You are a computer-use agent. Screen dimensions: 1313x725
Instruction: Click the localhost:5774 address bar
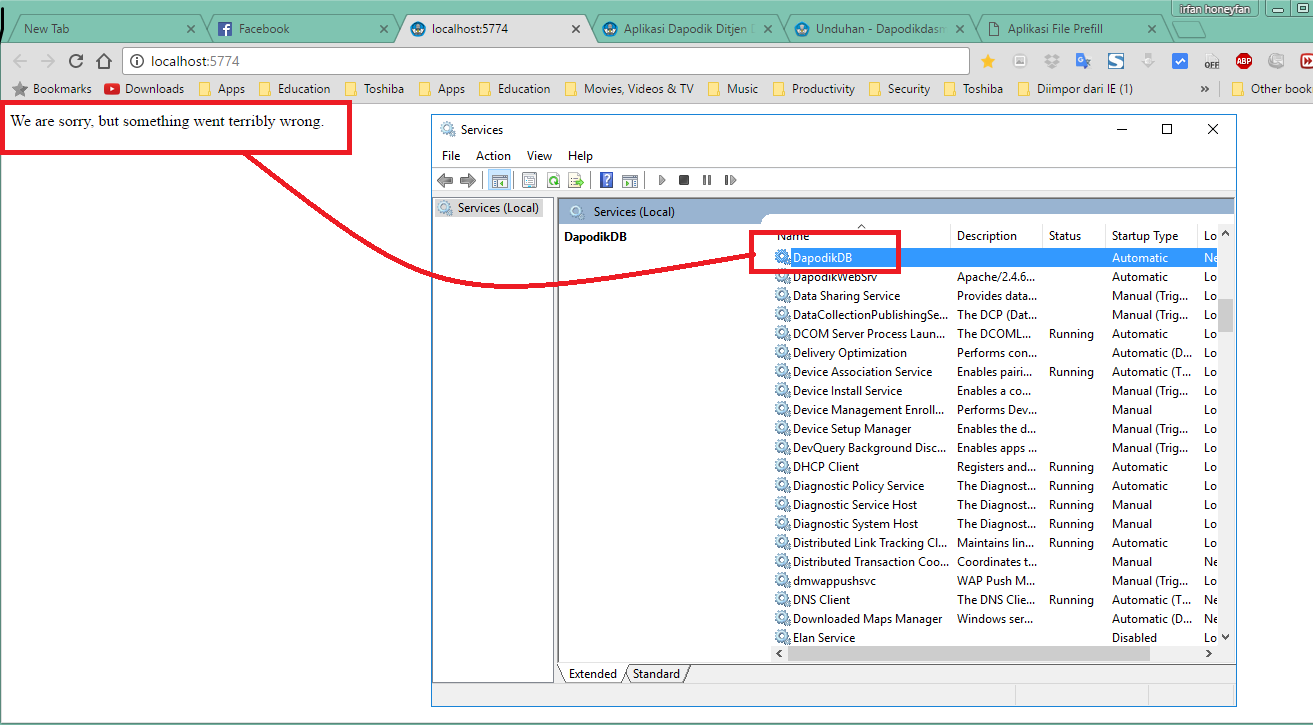545,61
